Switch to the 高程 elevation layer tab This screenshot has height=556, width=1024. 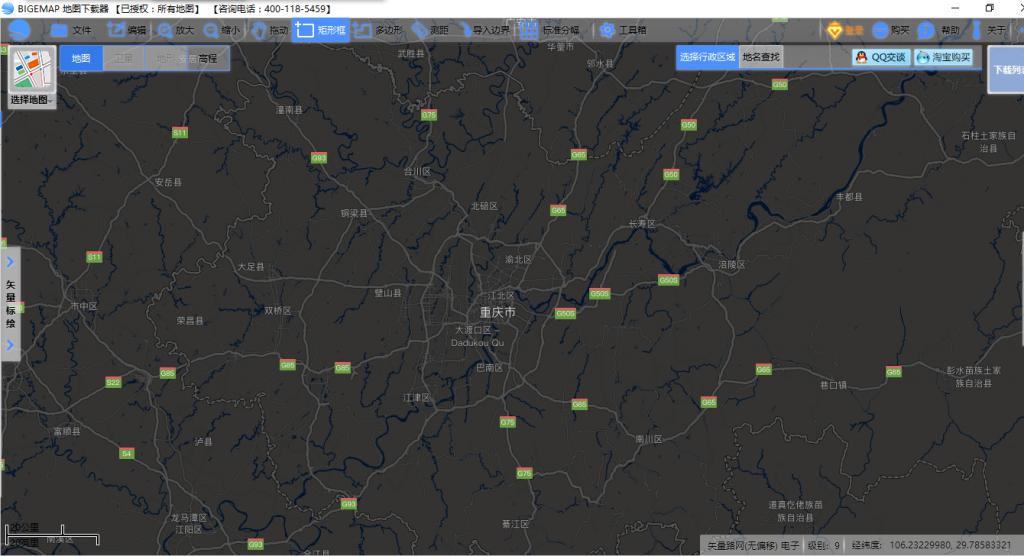208,58
